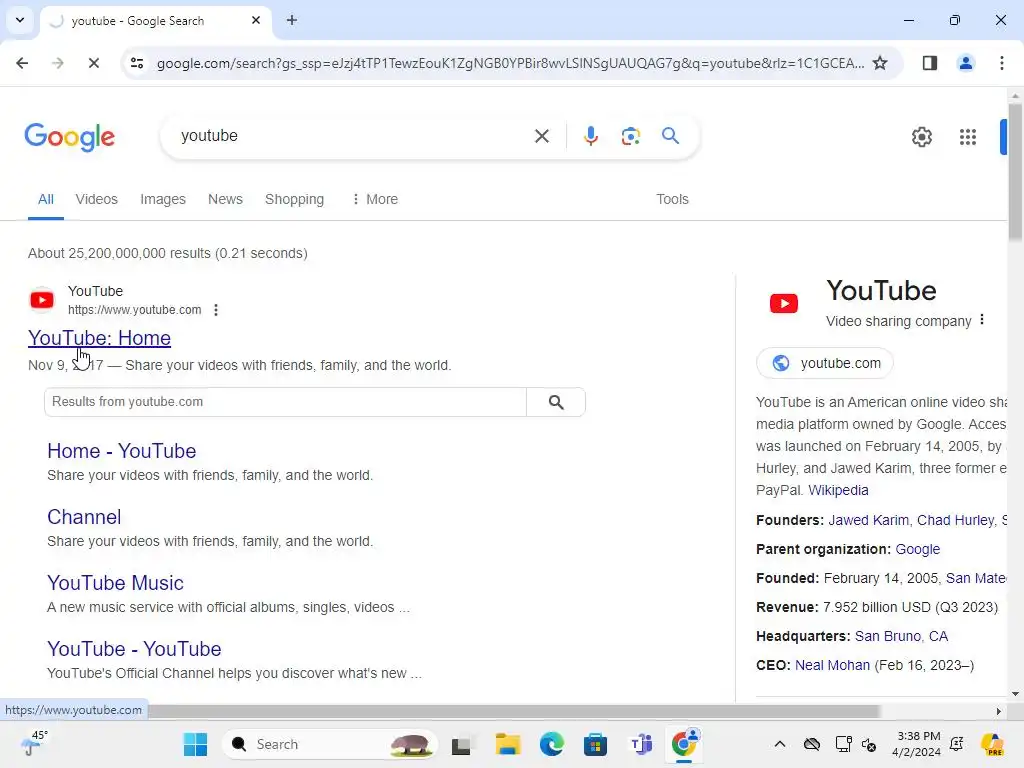Click the browser back arrow
This screenshot has width=1024, height=768.
click(22, 63)
